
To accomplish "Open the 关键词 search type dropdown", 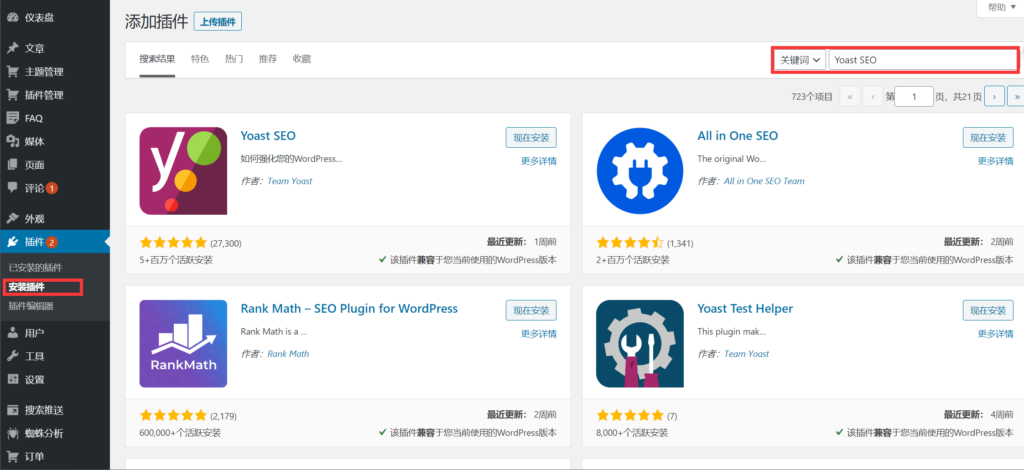I will coord(800,60).
